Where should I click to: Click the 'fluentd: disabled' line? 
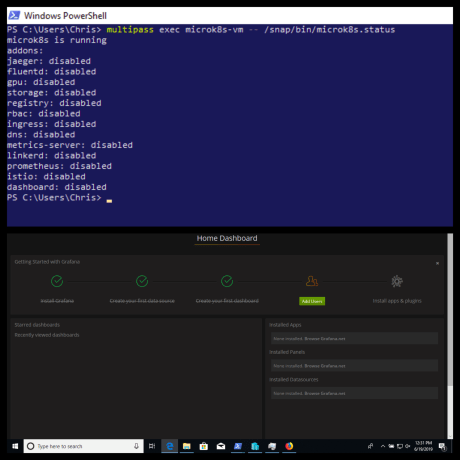point(52,72)
